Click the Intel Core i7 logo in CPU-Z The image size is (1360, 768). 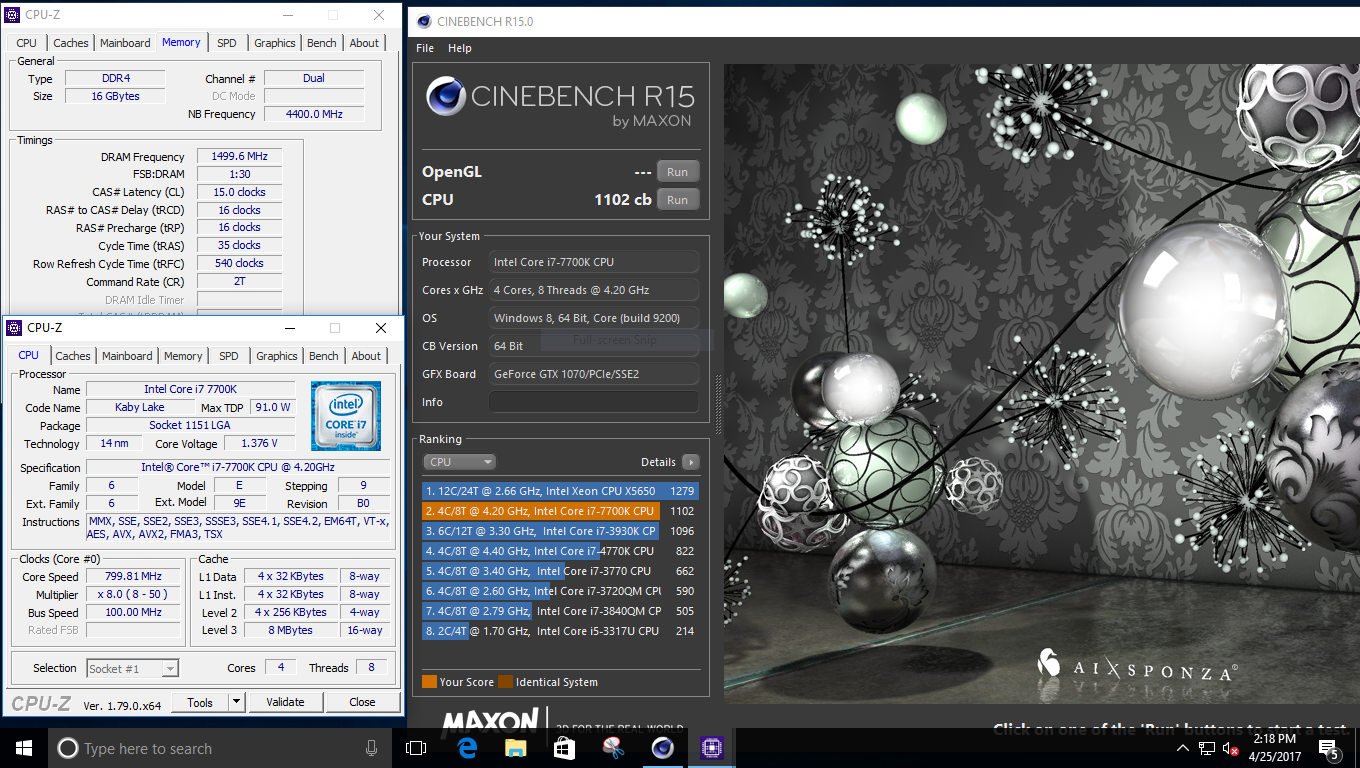pos(346,415)
